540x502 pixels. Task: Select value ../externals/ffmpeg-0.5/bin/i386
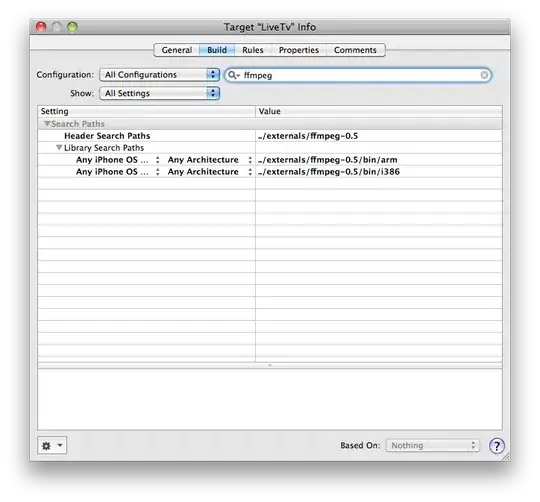[329, 171]
